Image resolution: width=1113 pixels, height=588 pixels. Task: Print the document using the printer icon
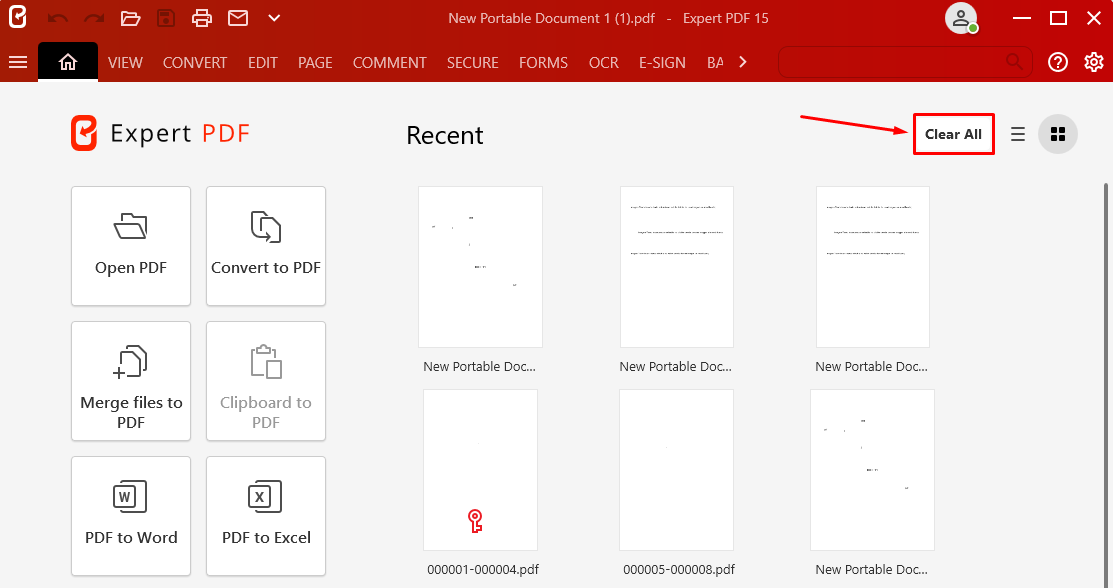[202, 18]
